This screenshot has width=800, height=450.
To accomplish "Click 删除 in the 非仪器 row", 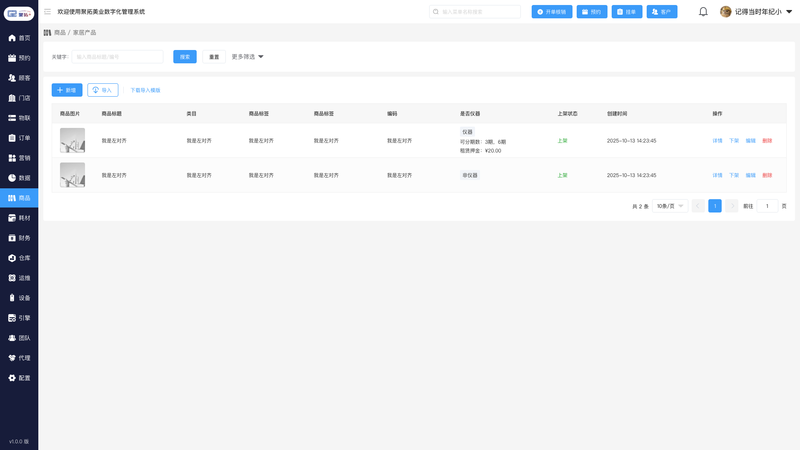I will (767, 175).
